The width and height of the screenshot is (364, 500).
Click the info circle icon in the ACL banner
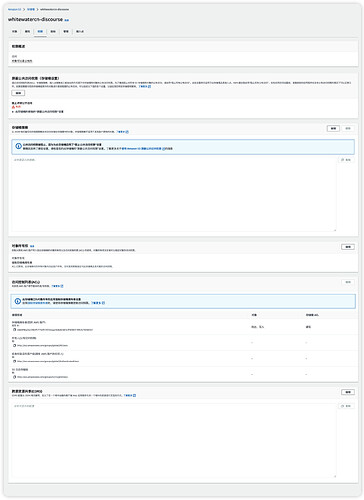(x=18, y=301)
